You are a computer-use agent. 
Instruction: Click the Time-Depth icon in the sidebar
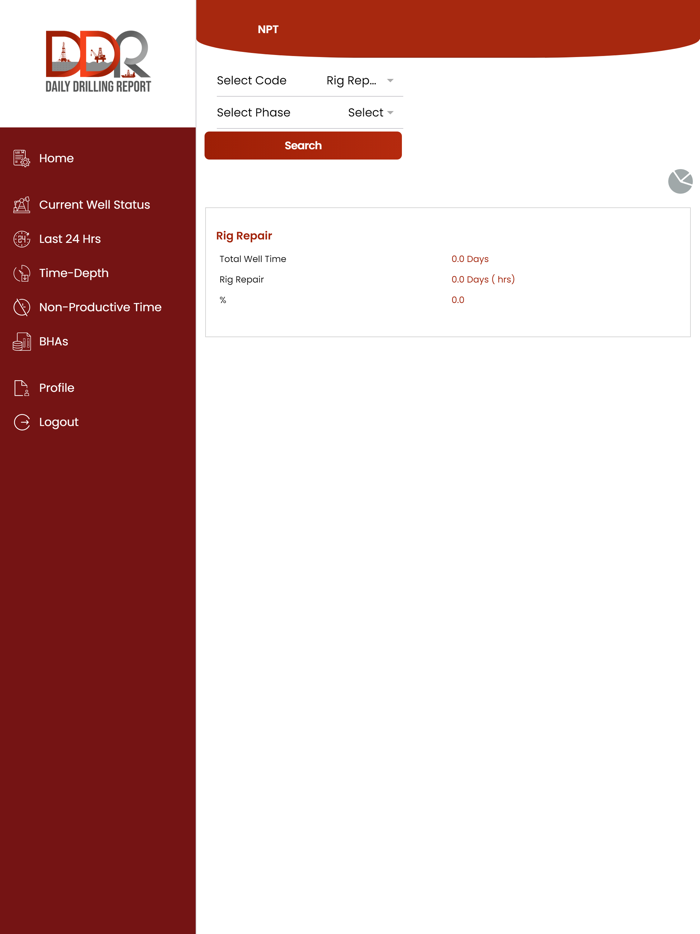click(x=21, y=273)
